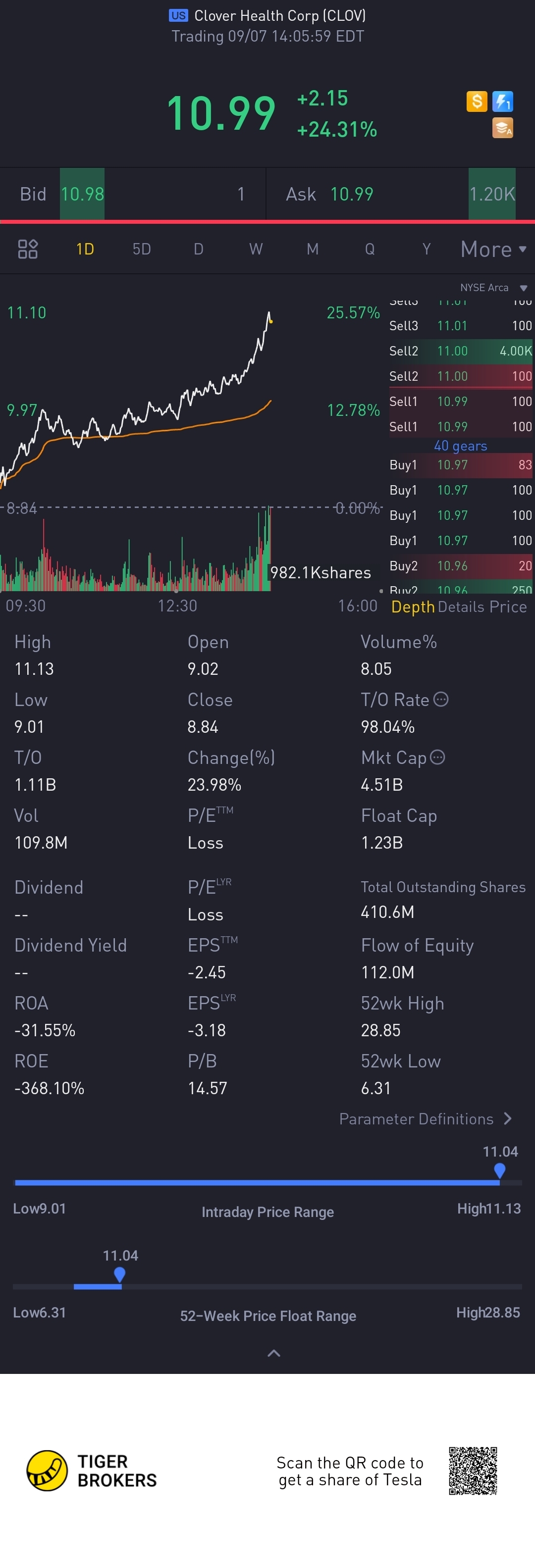Viewport: 535px width, 1568px height.
Task: Click the info icon beside T/O Rate
Action: tap(441, 699)
